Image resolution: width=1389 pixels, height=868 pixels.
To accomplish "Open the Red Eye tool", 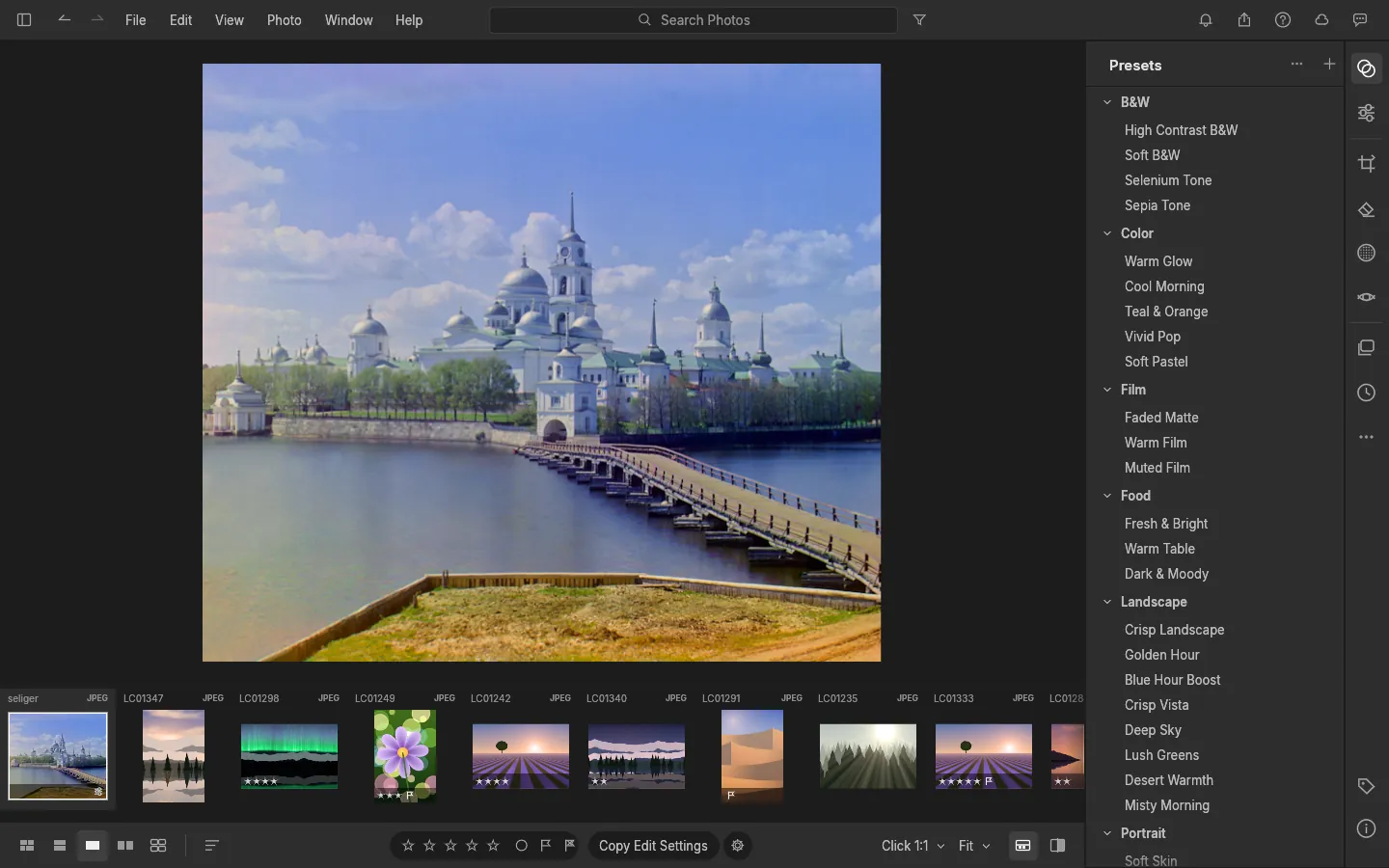I will [1366, 297].
